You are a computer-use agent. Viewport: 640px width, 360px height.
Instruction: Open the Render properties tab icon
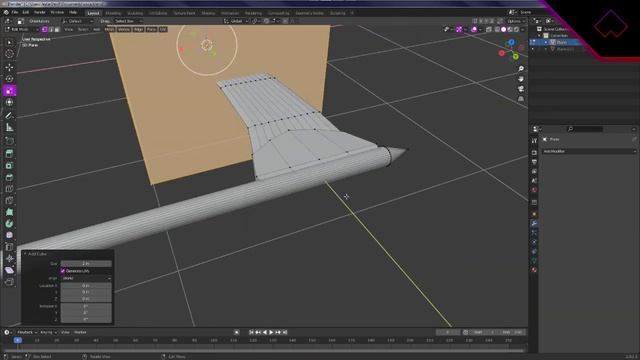coord(534,153)
